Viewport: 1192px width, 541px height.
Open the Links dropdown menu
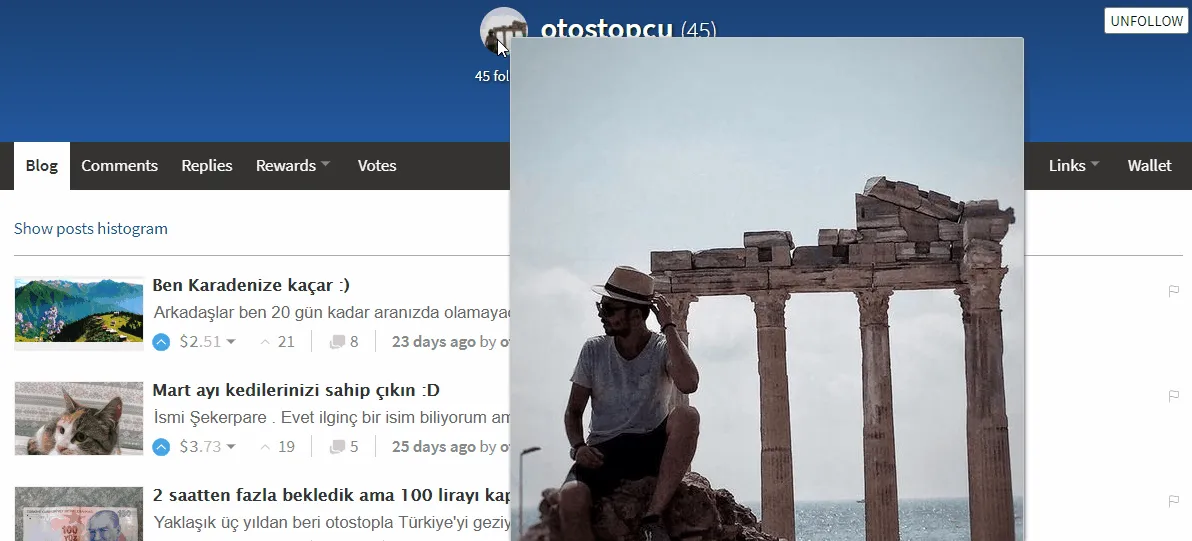pyautogui.click(x=1074, y=166)
